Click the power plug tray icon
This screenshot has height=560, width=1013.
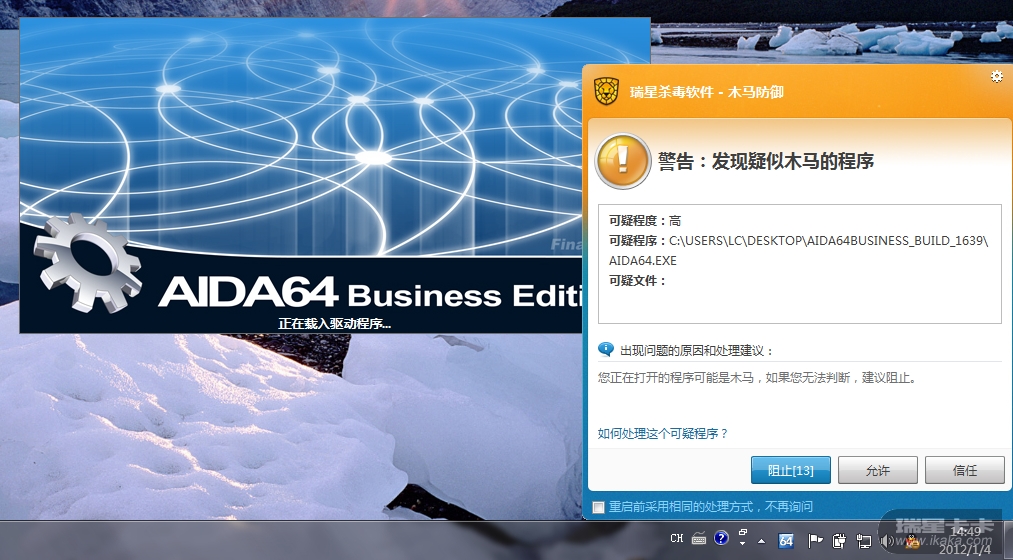pyautogui.click(x=839, y=540)
